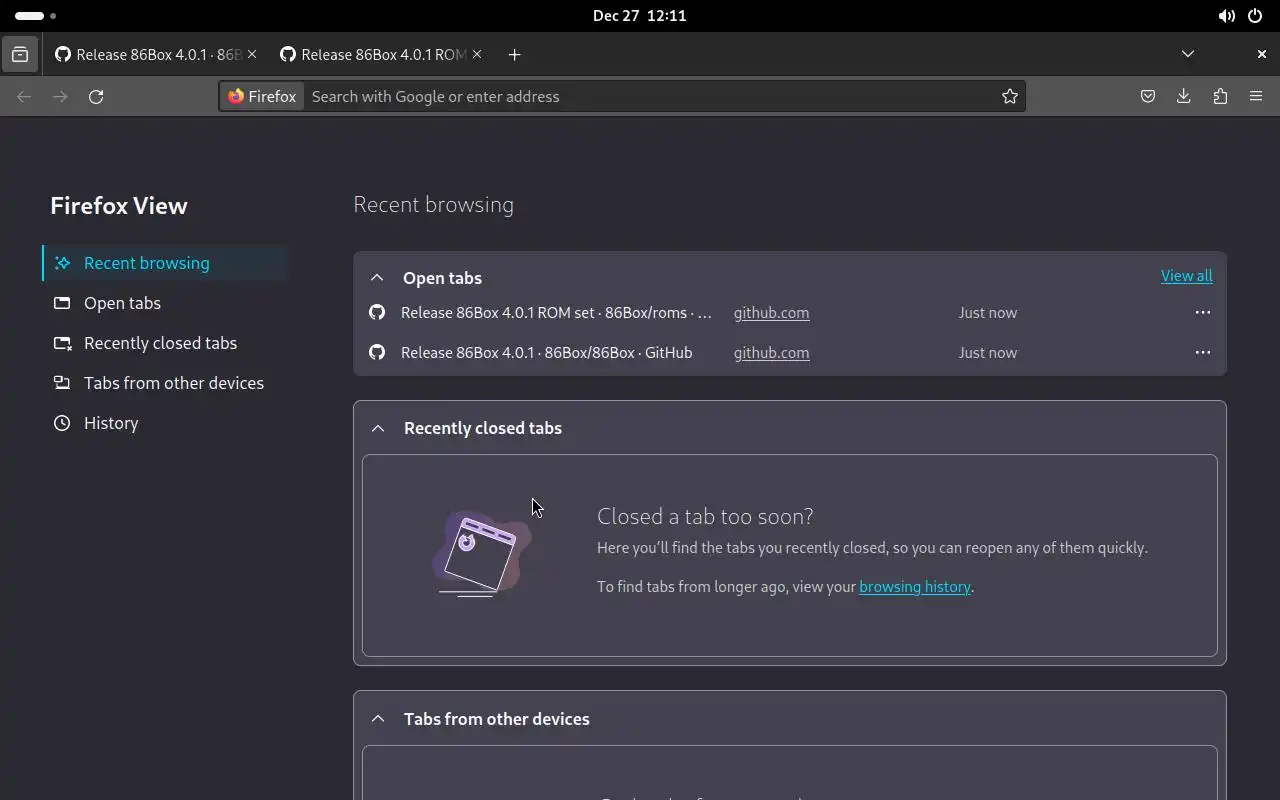Viewport: 1280px width, 800px height.
Task: Open more options for ROM set row
Action: [x=1202, y=313]
